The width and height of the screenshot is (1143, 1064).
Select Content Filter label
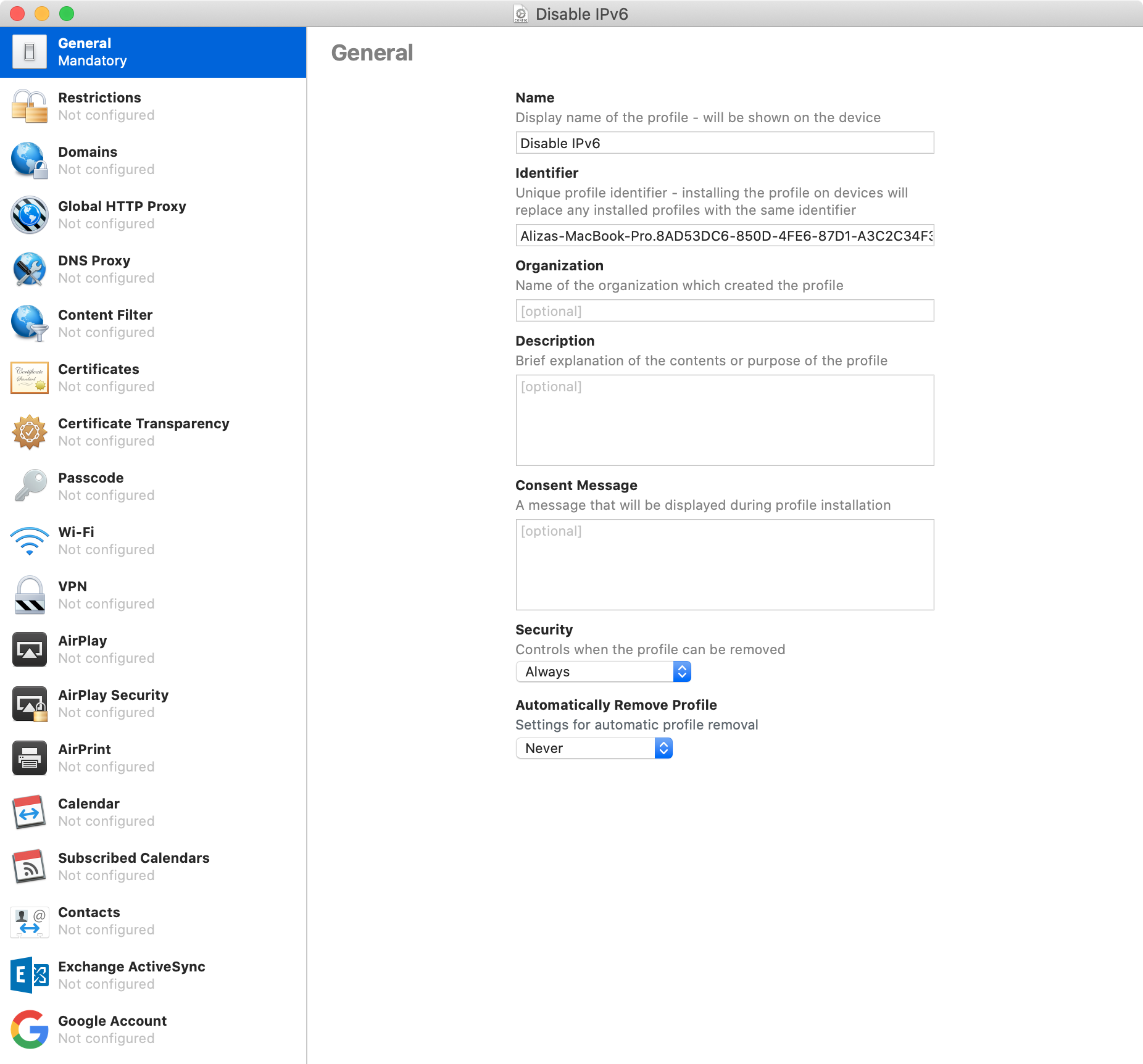point(106,315)
